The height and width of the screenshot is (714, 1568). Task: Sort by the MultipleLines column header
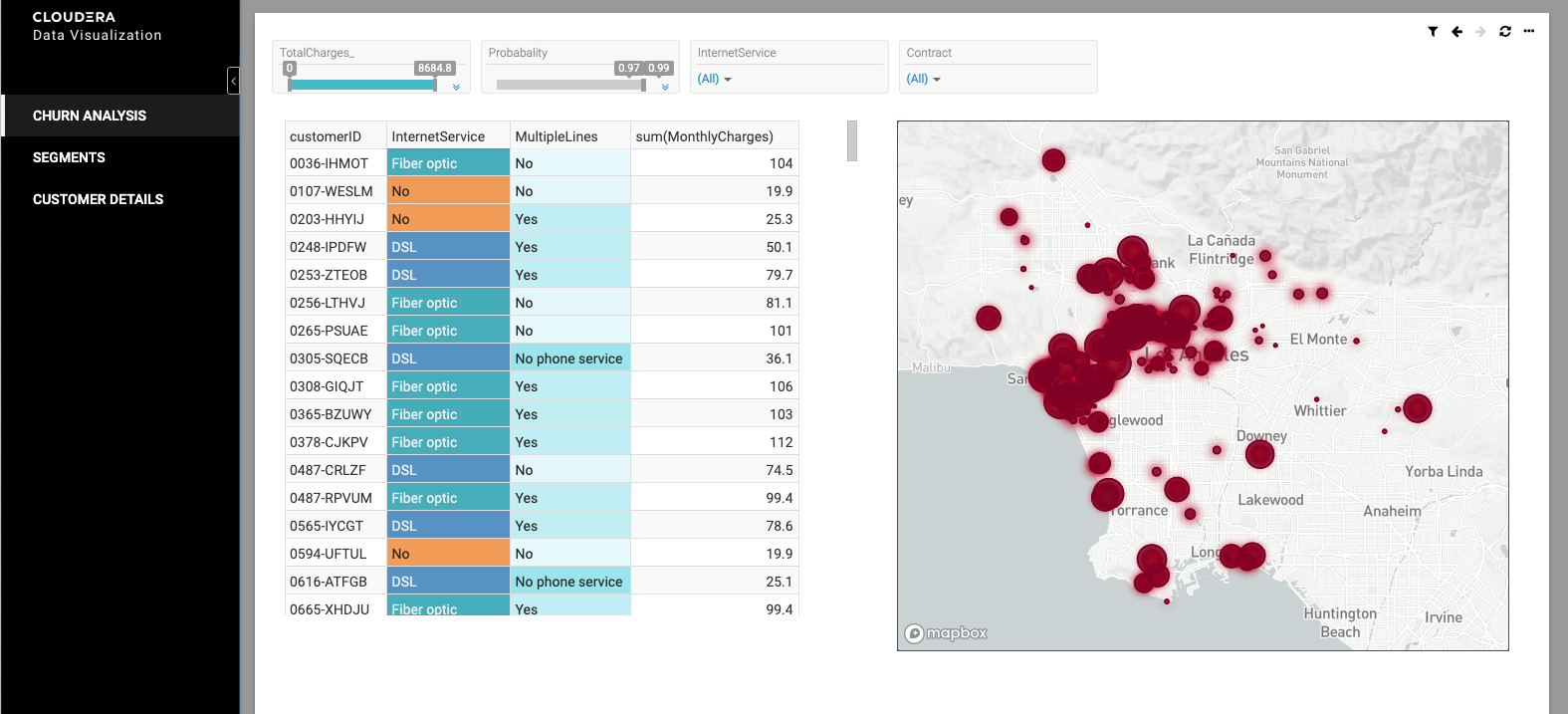(x=570, y=136)
